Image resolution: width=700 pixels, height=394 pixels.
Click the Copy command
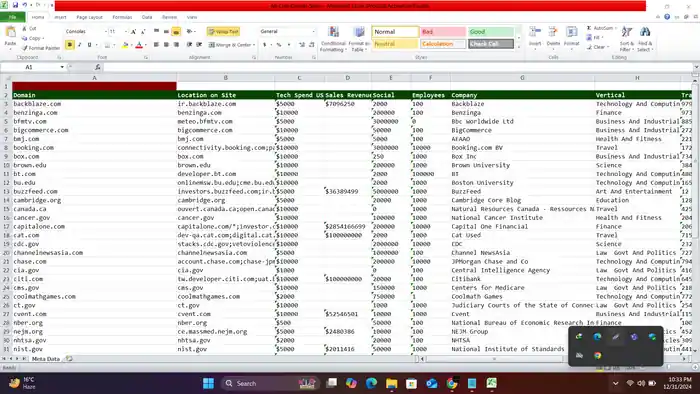coord(32,38)
